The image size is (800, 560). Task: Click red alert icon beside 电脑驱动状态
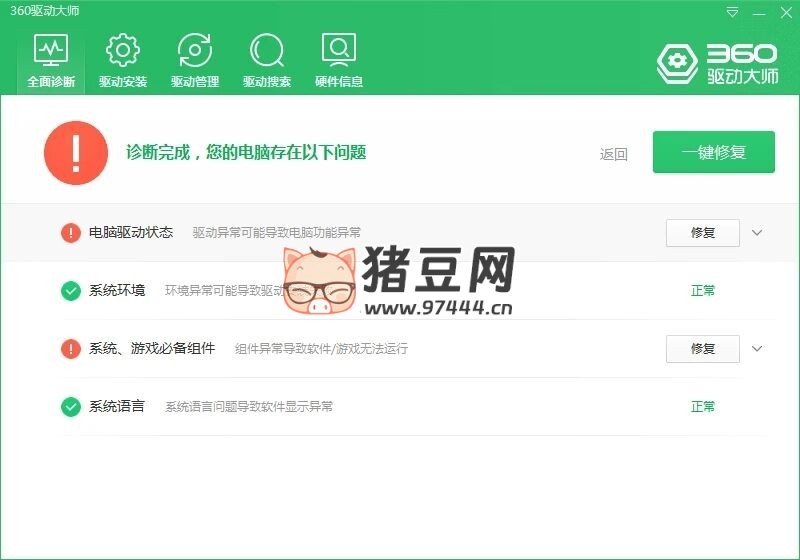point(71,233)
